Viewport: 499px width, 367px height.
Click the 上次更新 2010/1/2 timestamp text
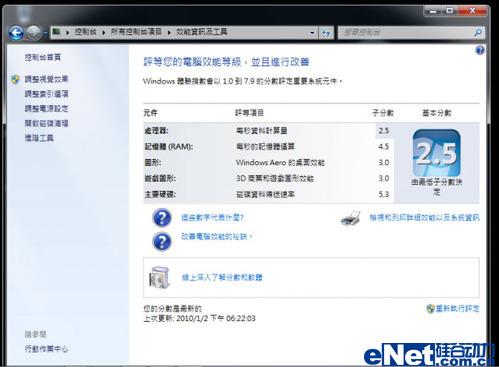[x=199, y=319]
